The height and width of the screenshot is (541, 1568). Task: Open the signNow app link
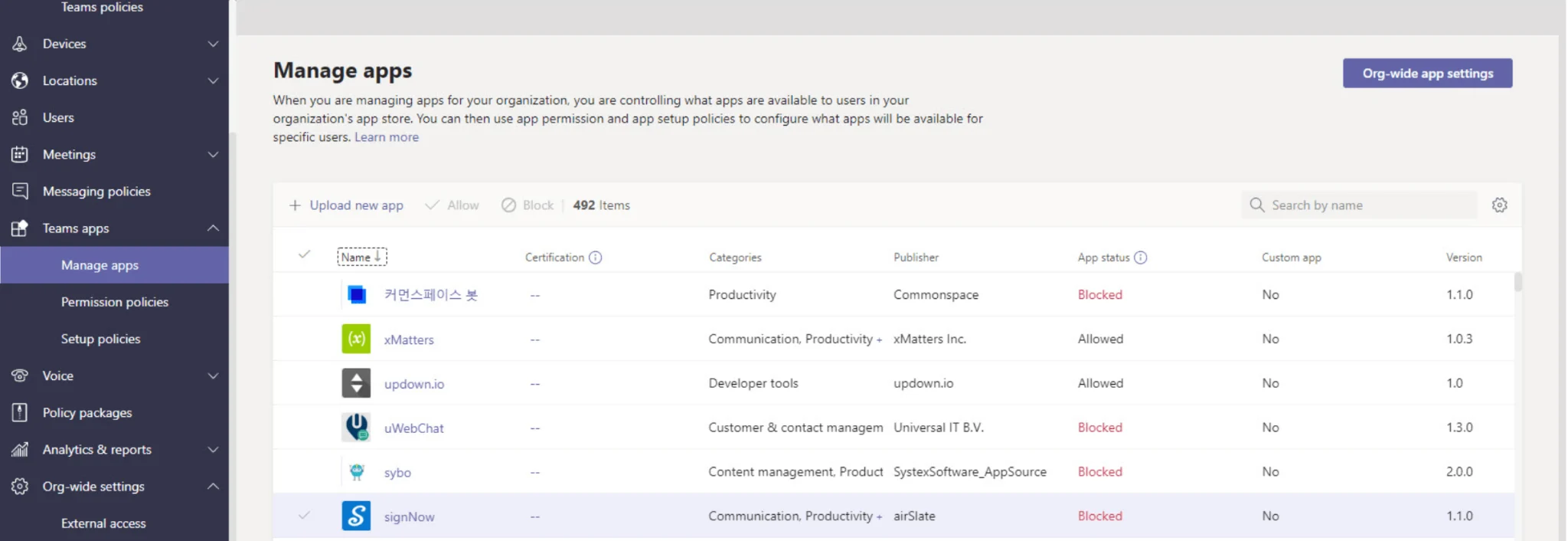click(409, 517)
